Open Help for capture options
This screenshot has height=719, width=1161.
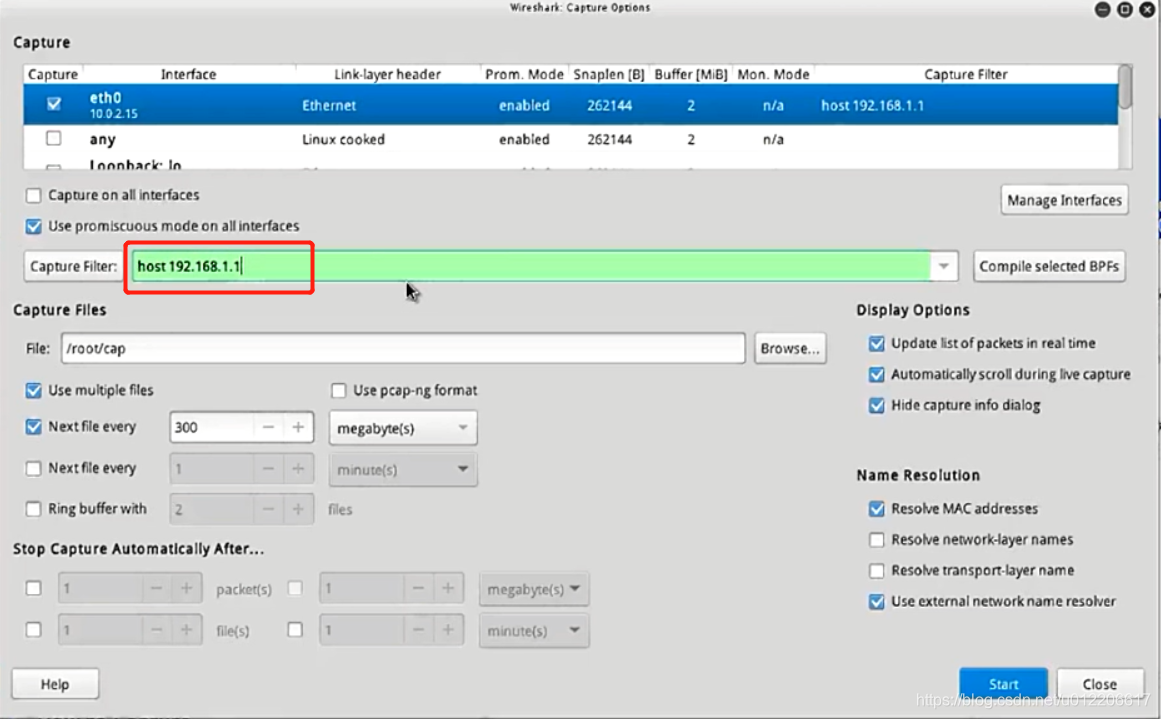pyautogui.click(x=55, y=684)
